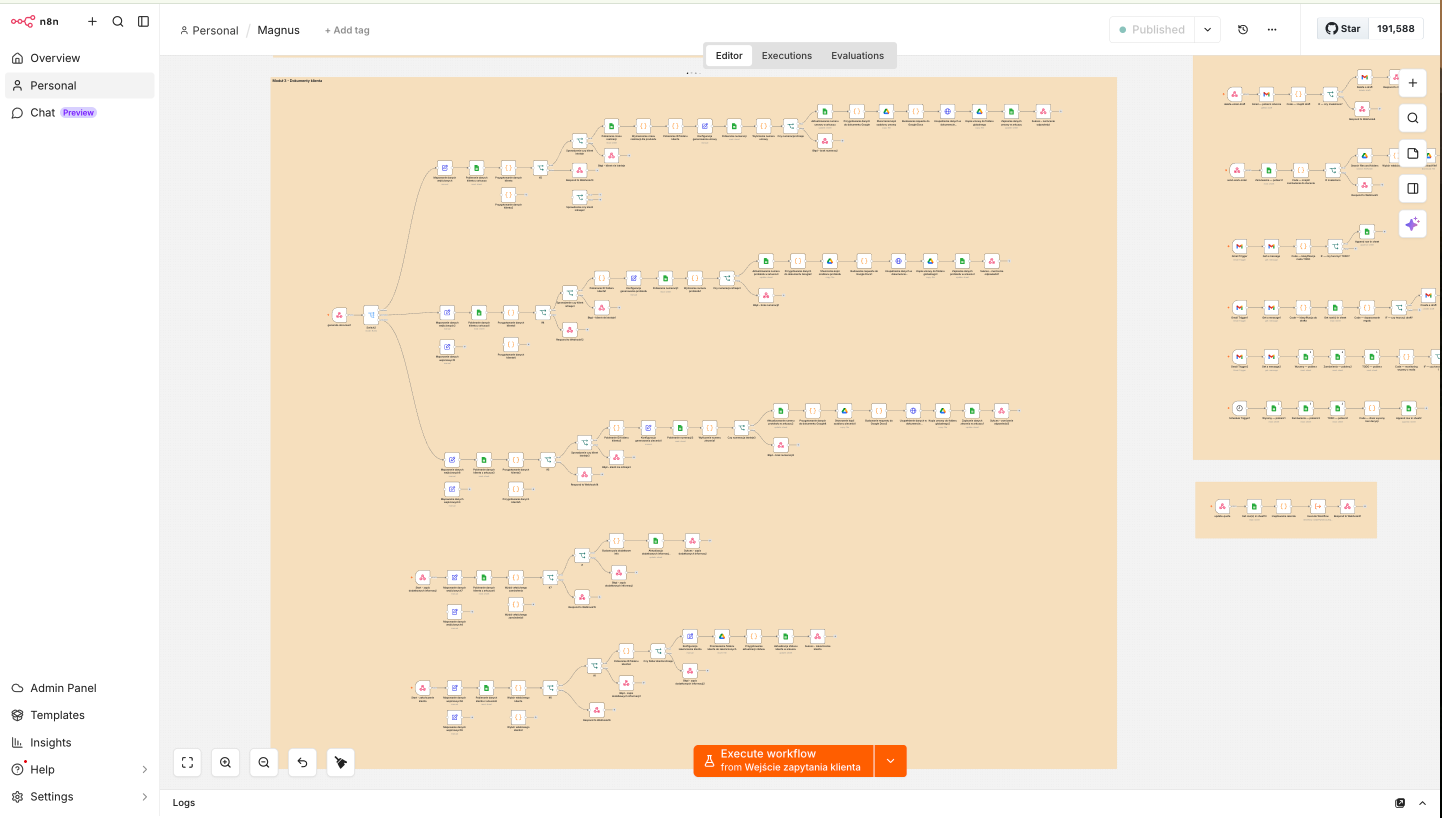Open the Admin Panel

[80, 688]
